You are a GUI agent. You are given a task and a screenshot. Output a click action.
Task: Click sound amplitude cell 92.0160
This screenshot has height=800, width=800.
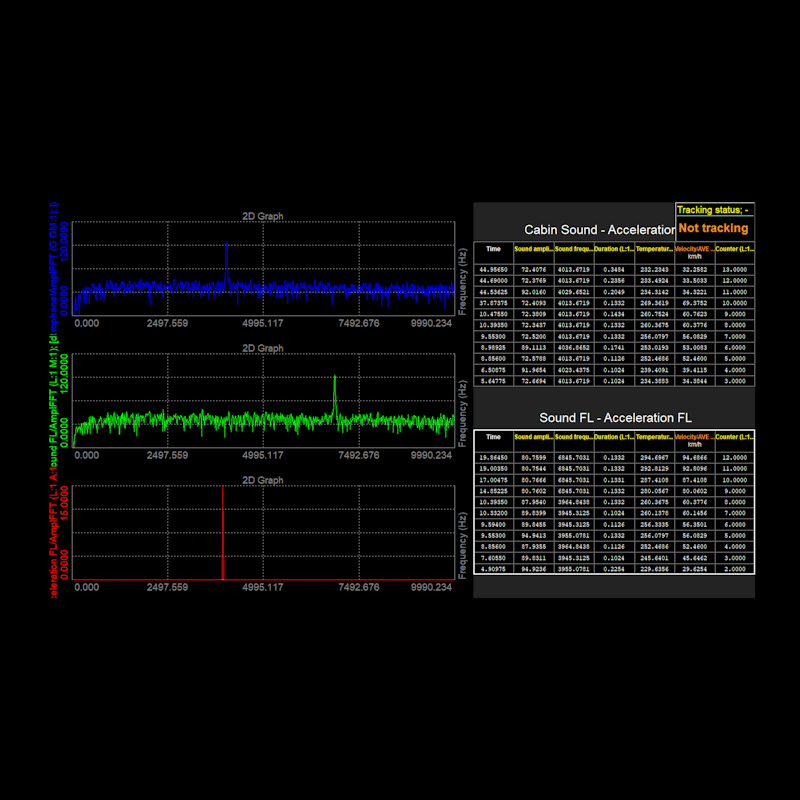[x=534, y=292]
